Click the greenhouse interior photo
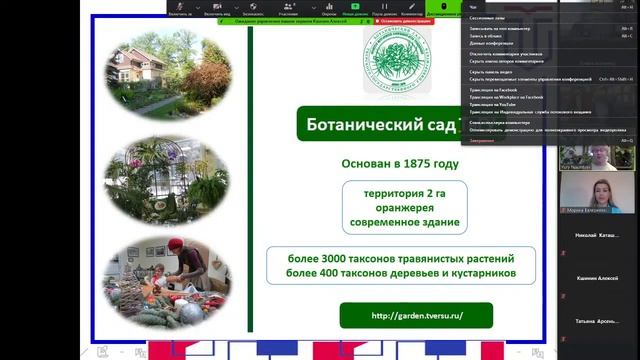The image size is (640, 360). tap(167, 180)
